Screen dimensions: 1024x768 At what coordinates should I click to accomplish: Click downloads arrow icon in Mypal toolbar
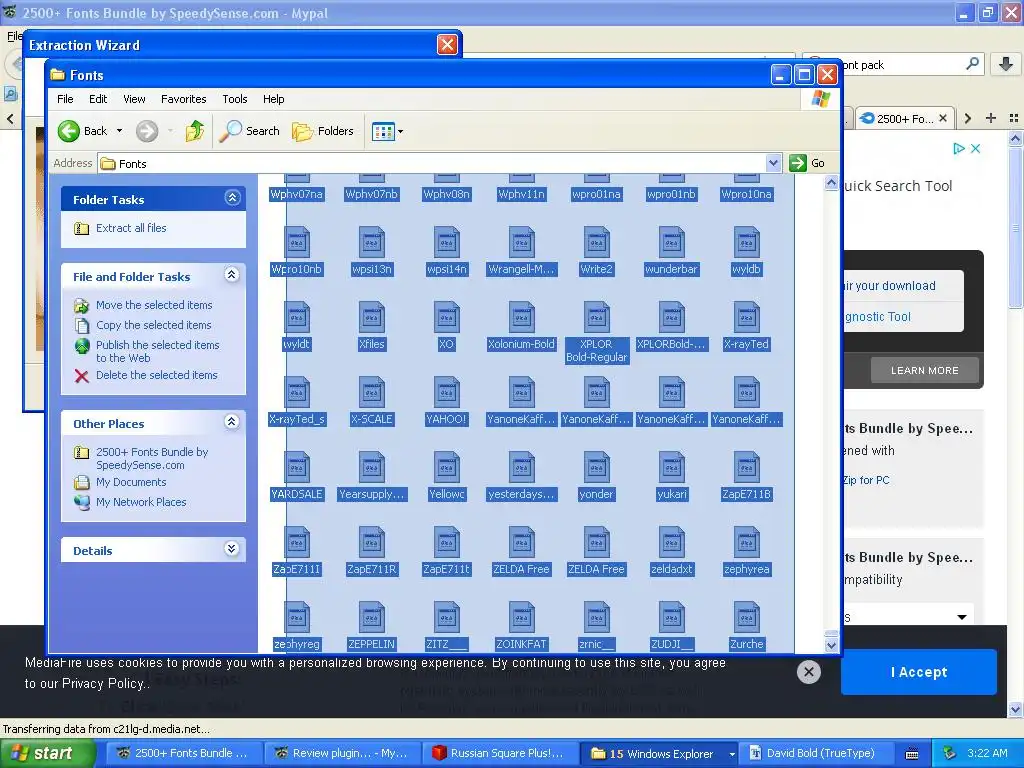[x=1006, y=64]
